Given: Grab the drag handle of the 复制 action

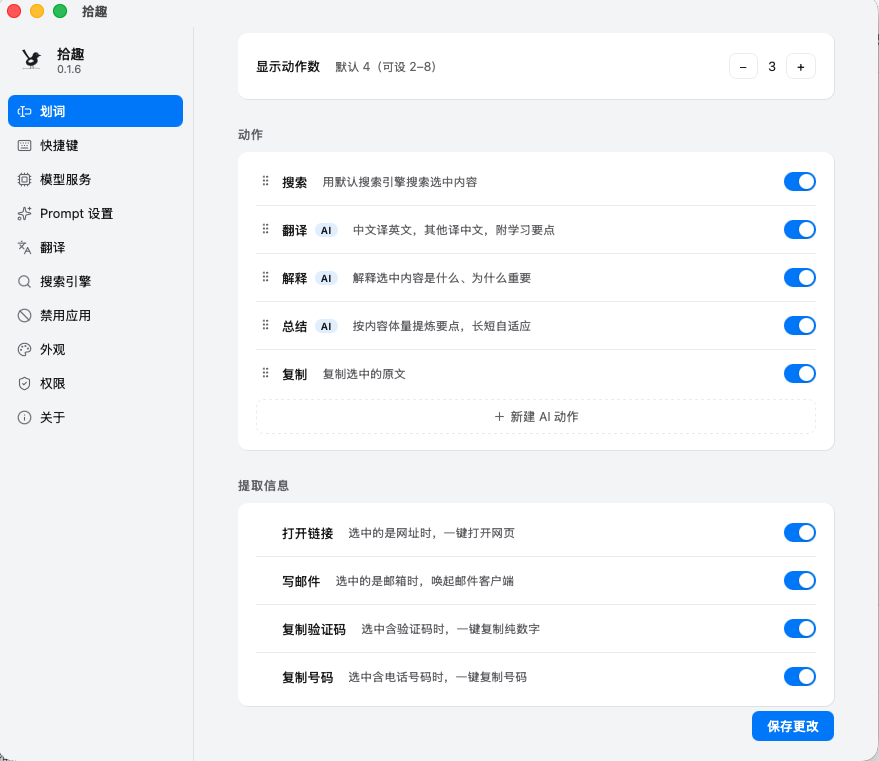Looking at the screenshot, I should pyautogui.click(x=266, y=373).
